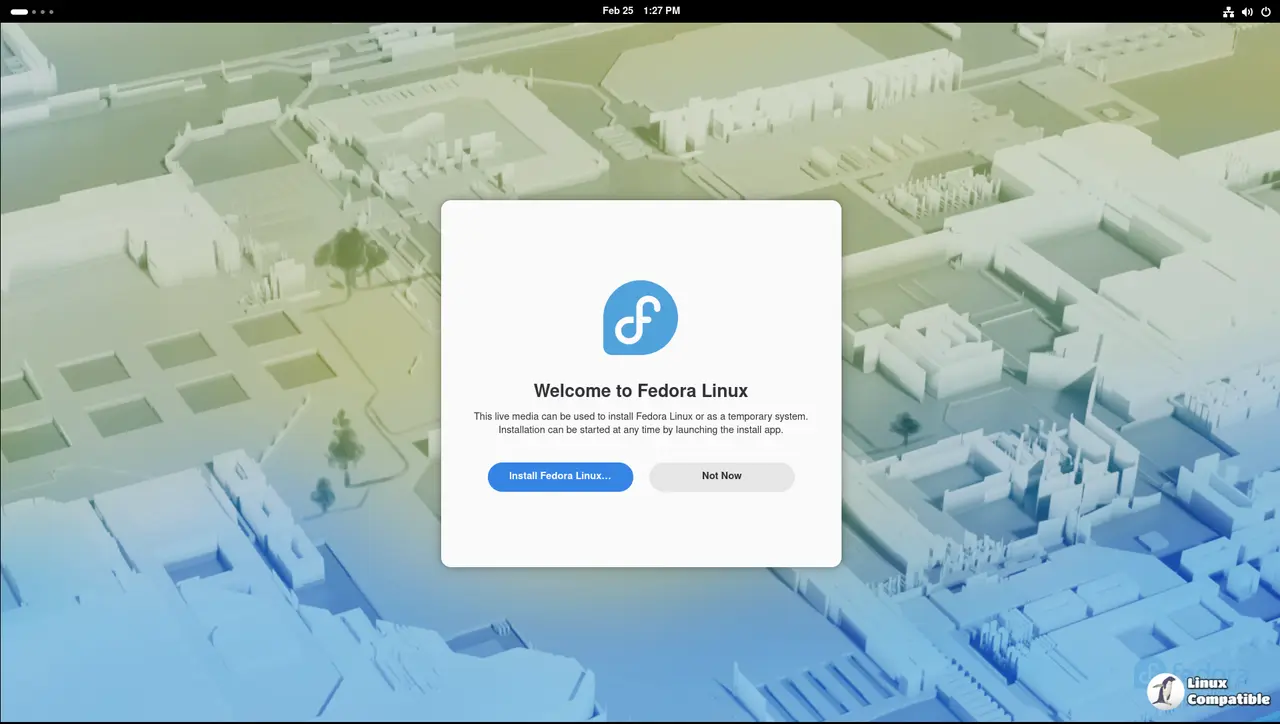Click the blue Fedora logo in dialog

[640, 317]
